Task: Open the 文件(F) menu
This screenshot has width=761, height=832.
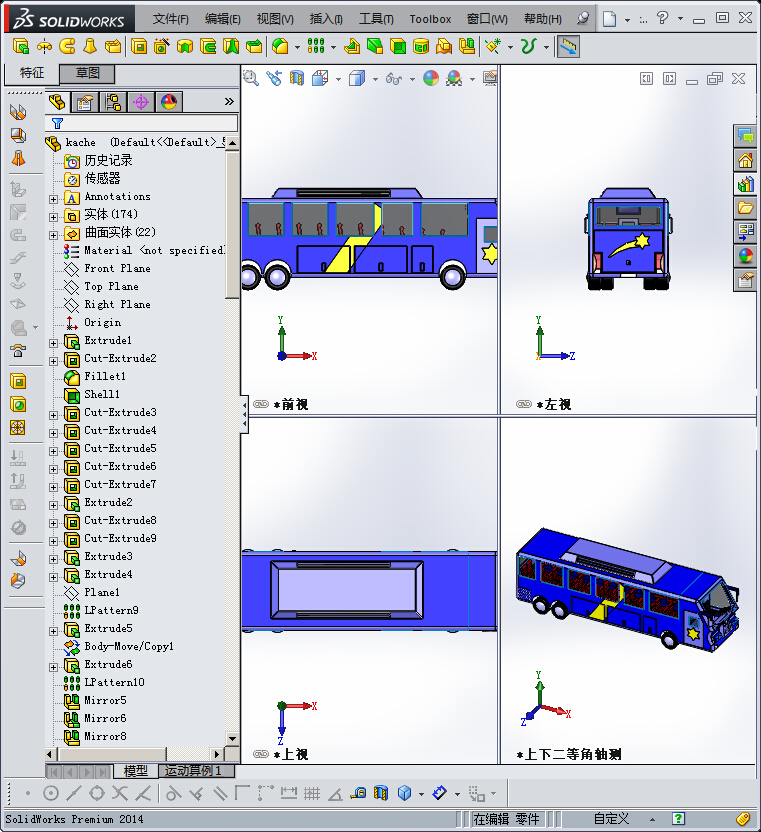Action: 170,19
